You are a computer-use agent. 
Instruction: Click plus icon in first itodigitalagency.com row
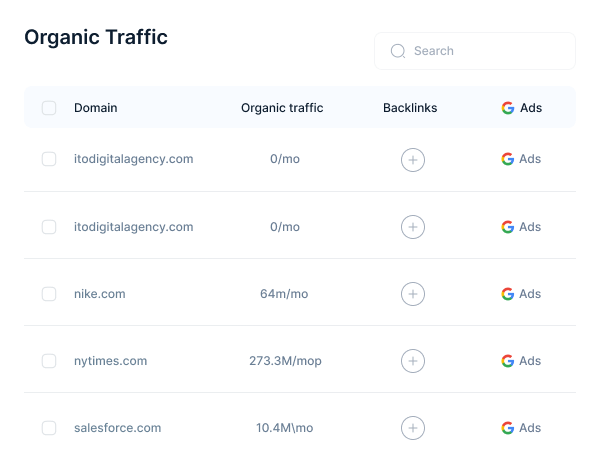pyautogui.click(x=413, y=159)
